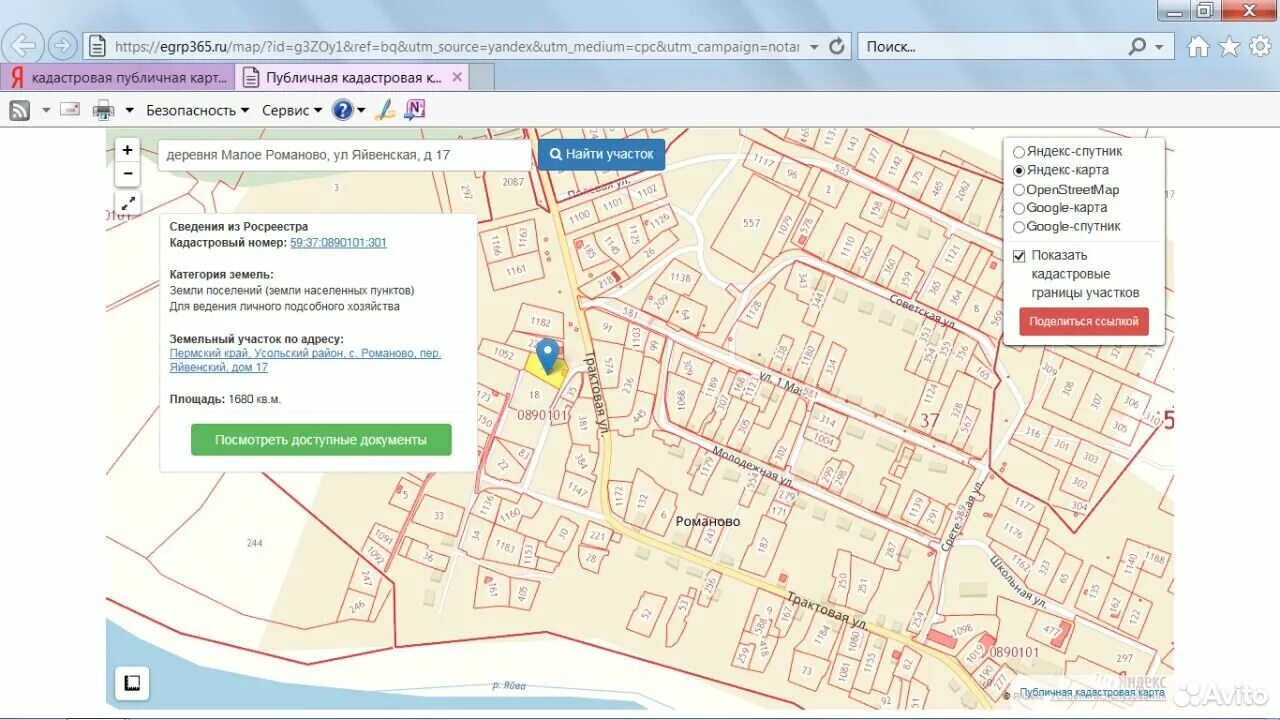Expand the RSS feeds dropdown arrow
The width and height of the screenshot is (1280, 720).
pyautogui.click(x=46, y=110)
